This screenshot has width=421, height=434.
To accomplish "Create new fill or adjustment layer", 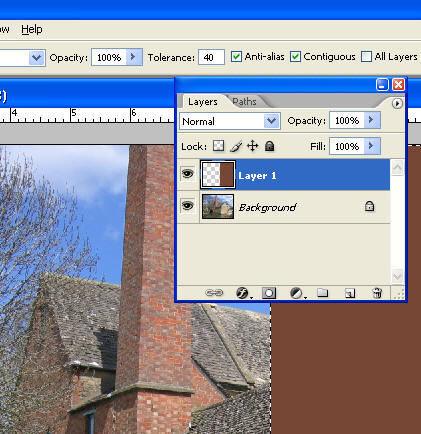I will pos(297,293).
